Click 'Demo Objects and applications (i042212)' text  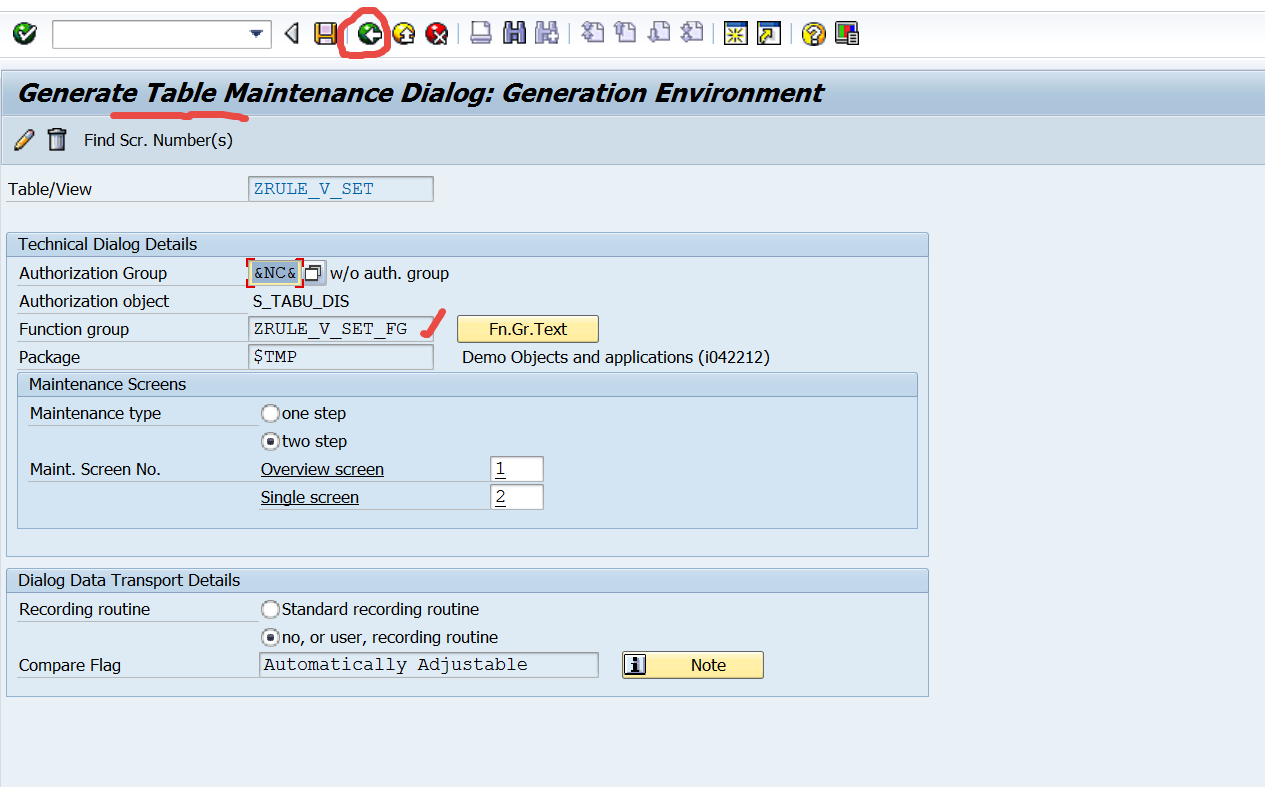(616, 357)
